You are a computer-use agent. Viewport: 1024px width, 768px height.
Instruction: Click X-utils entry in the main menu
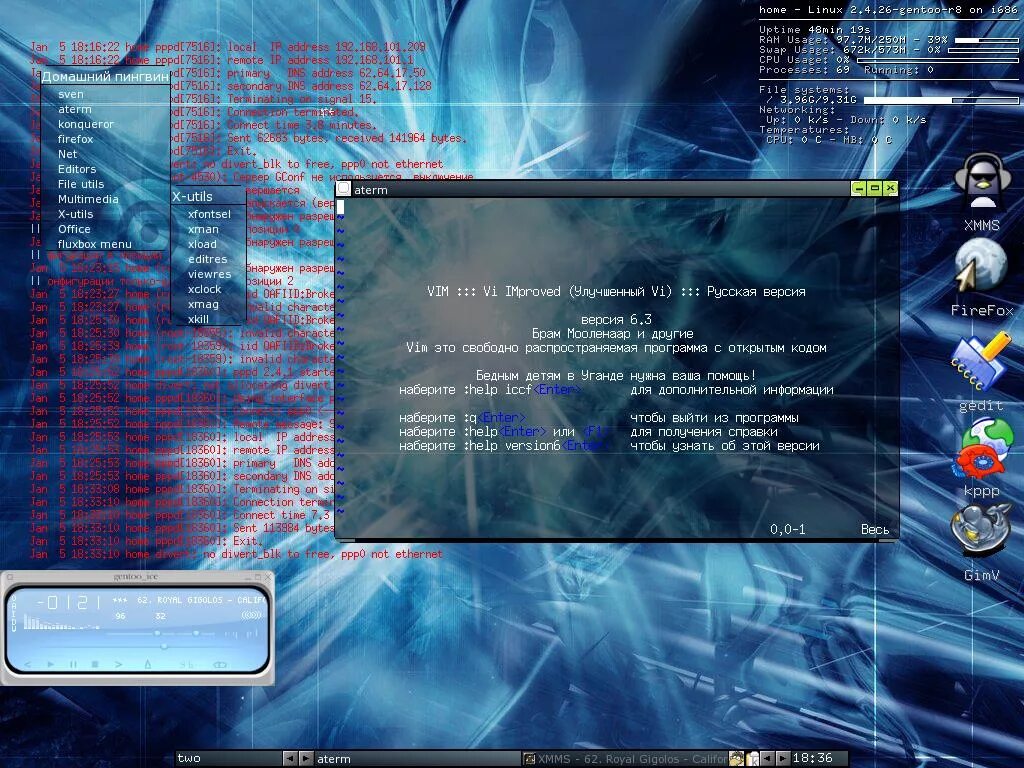pyautogui.click(x=105, y=214)
